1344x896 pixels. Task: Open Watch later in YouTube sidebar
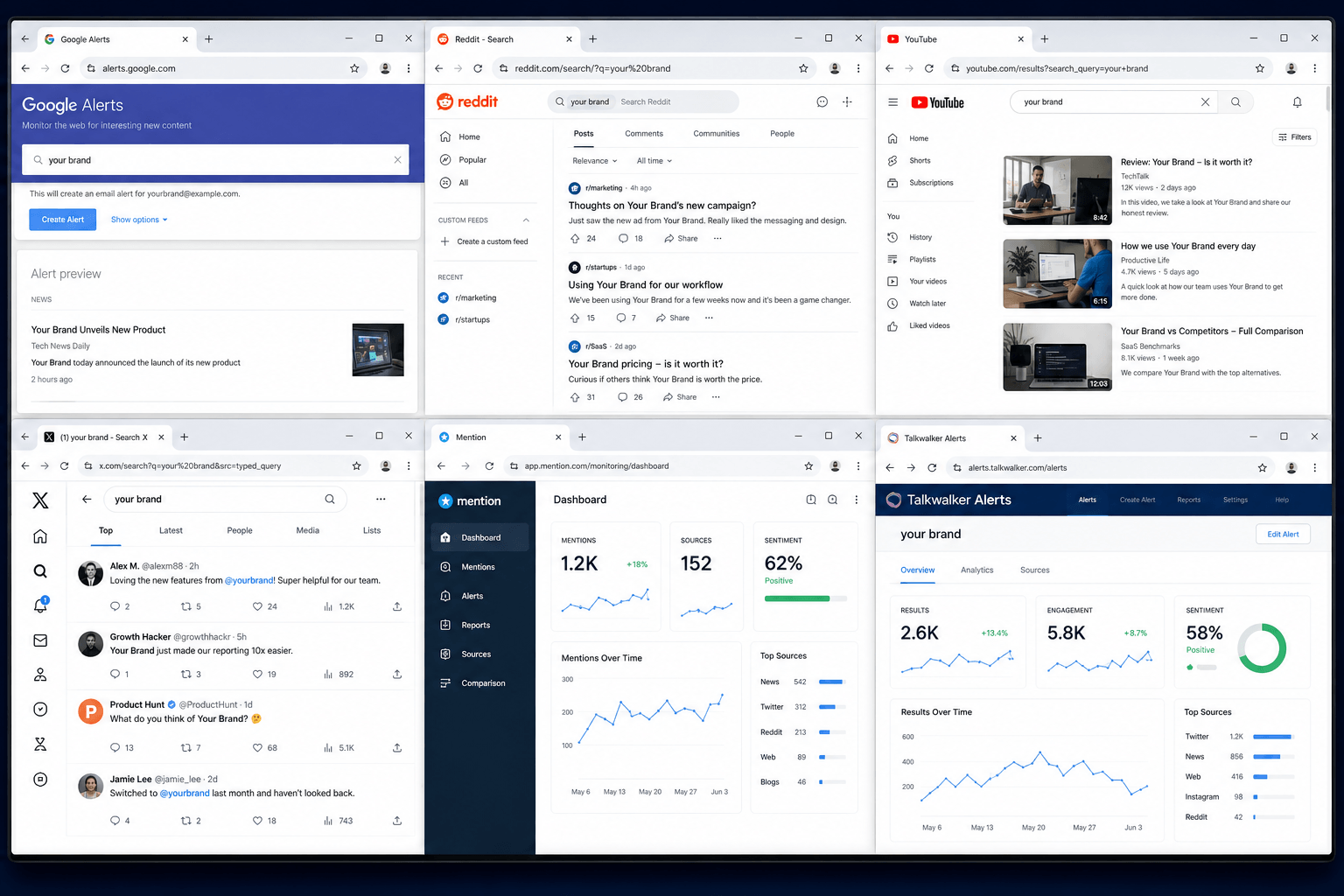(929, 304)
